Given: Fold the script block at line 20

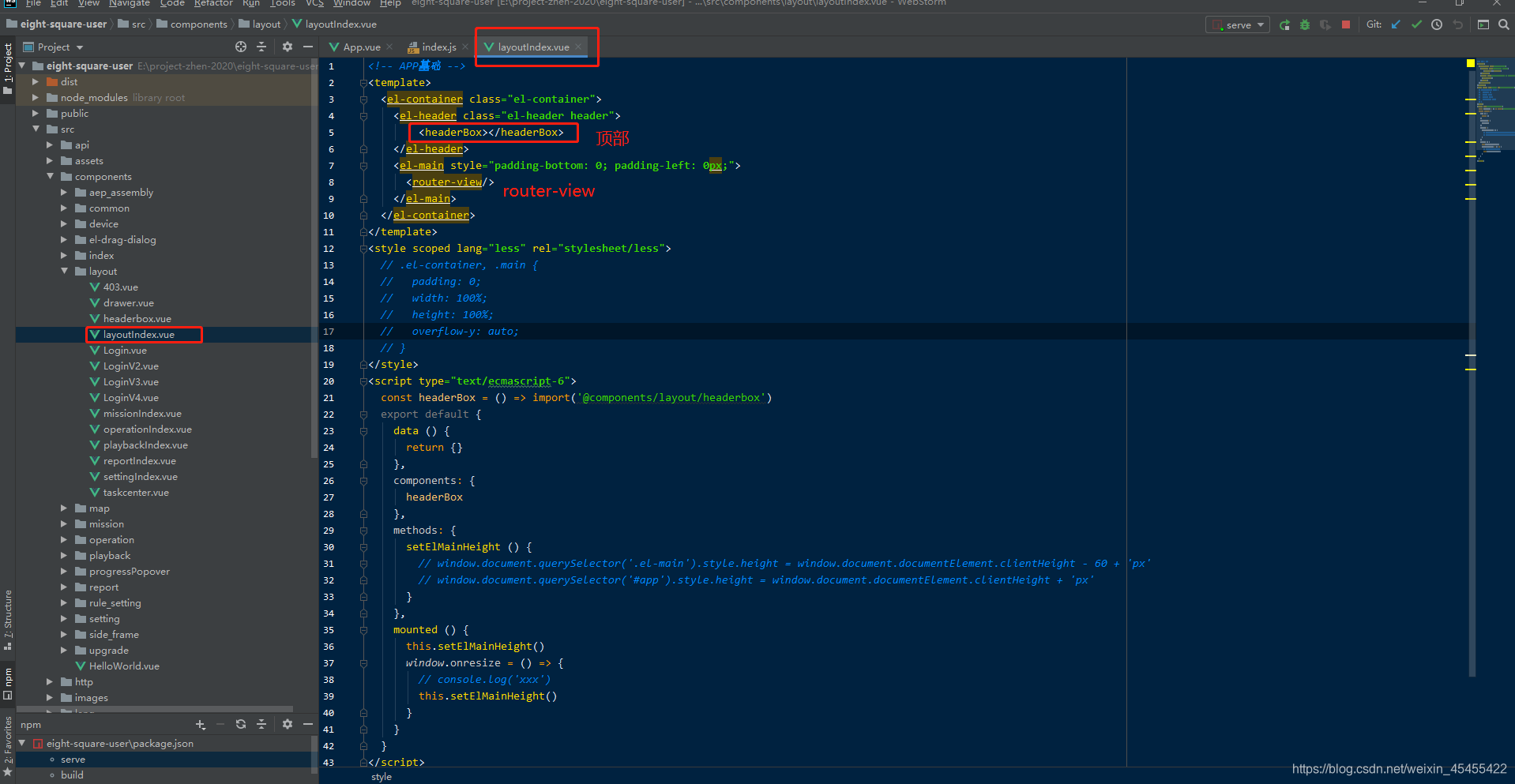Looking at the screenshot, I should [x=363, y=381].
